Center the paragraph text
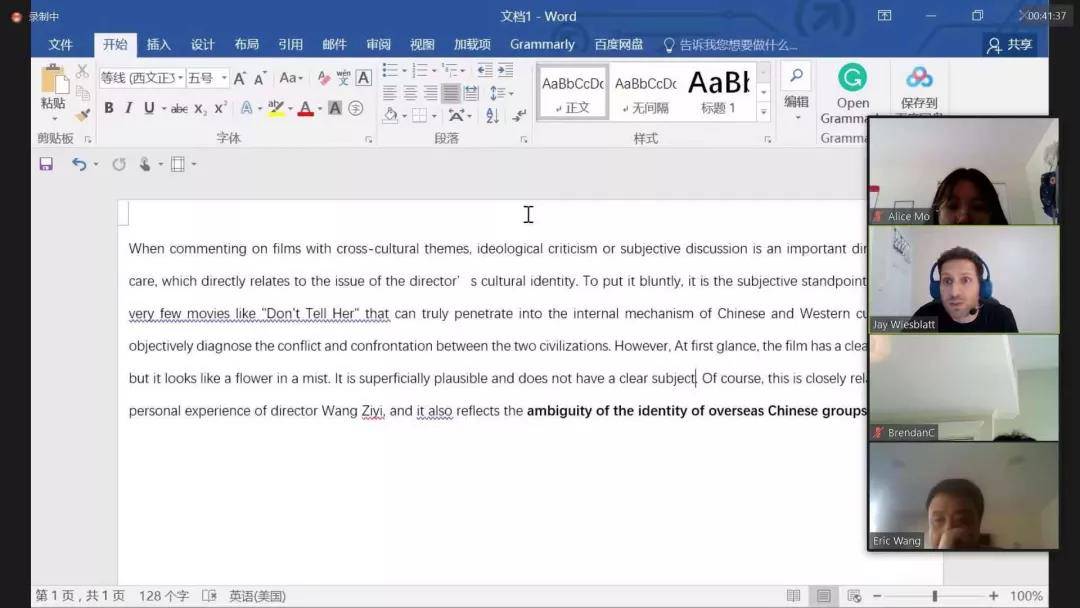The width and height of the screenshot is (1080, 608). pyautogui.click(x=411, y=92)
